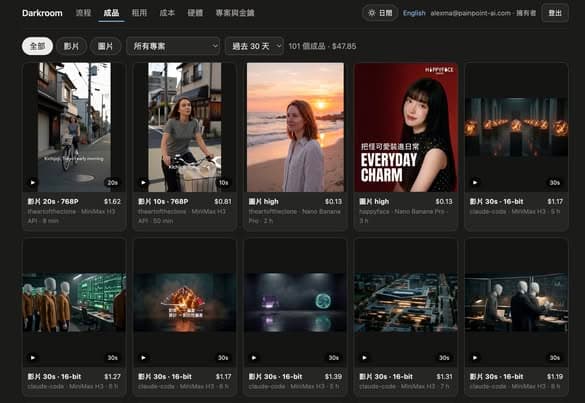Filter by 圖片 only
Viewport: 585px width, 403px height.
pyautogui.click(x=105, y=46)
